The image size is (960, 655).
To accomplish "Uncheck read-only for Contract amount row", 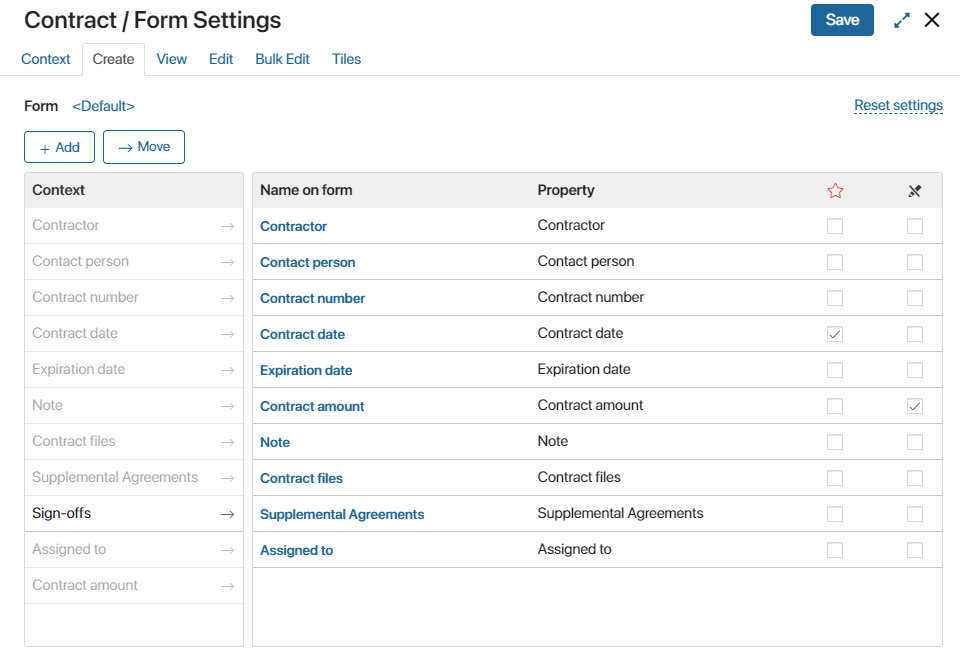I will (x=915, y=406).
